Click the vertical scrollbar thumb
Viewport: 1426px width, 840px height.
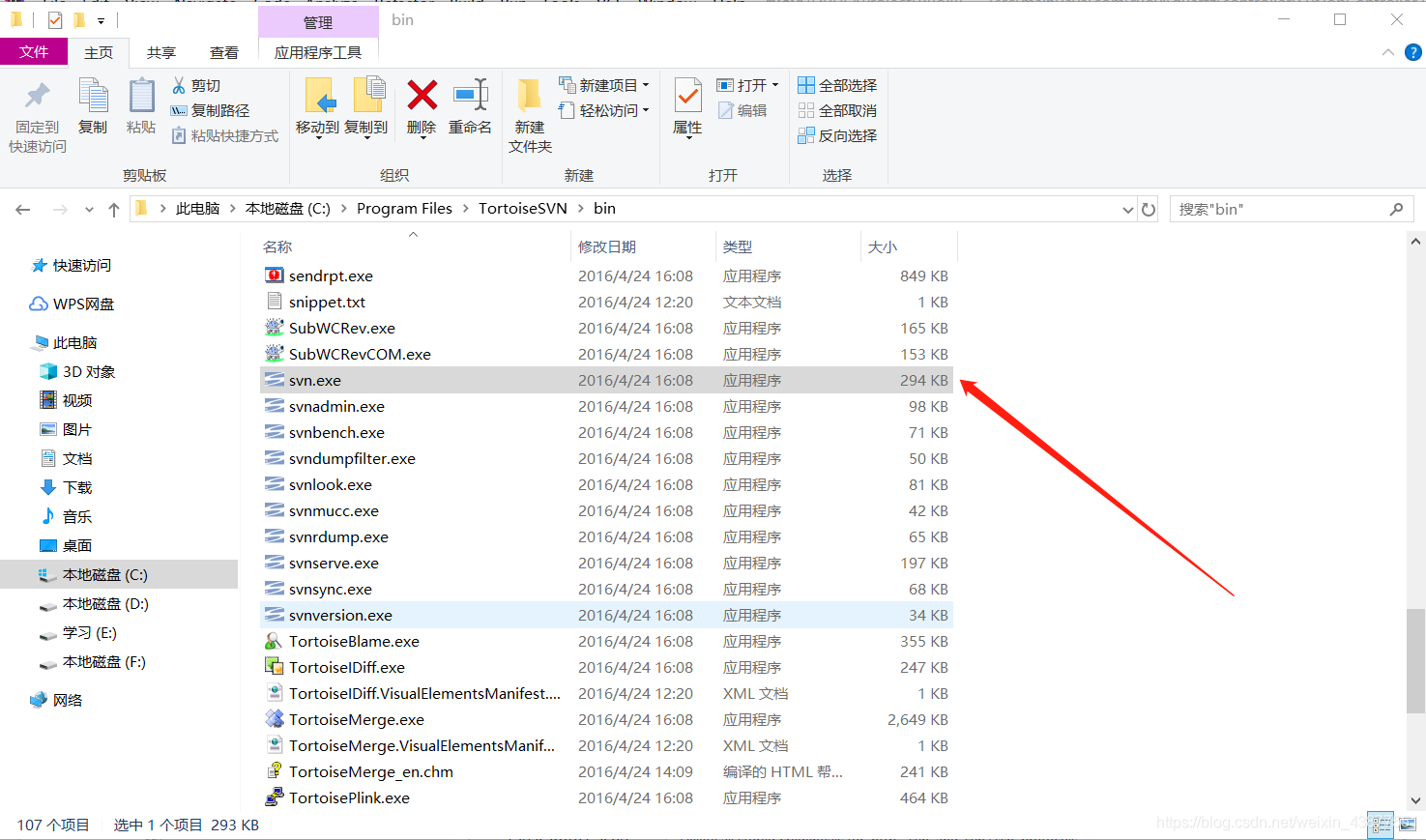[x=1415, y=661]
